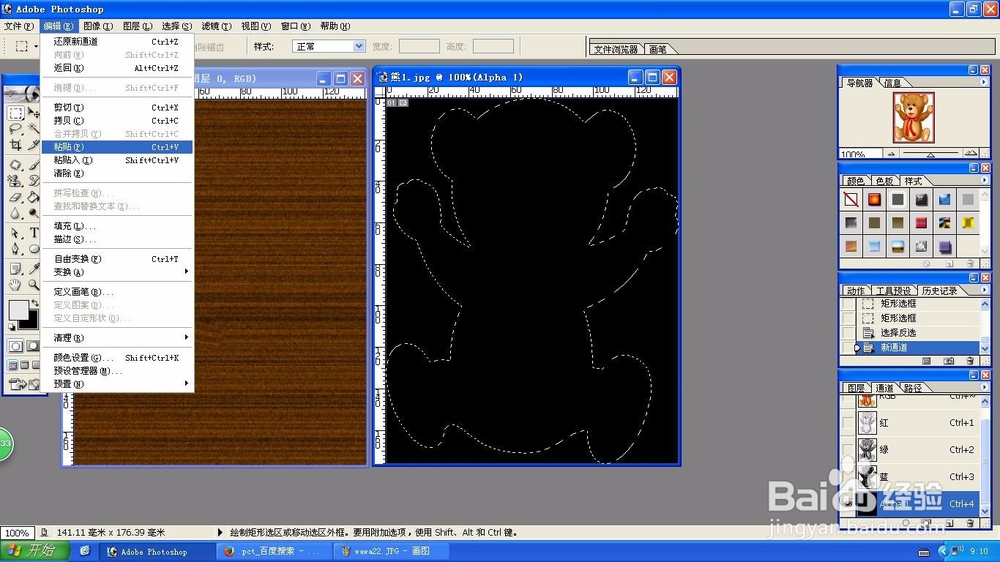Select the Healing Brush tool
This screenshot has width=1000, height=562.
(x=15, y=165)
